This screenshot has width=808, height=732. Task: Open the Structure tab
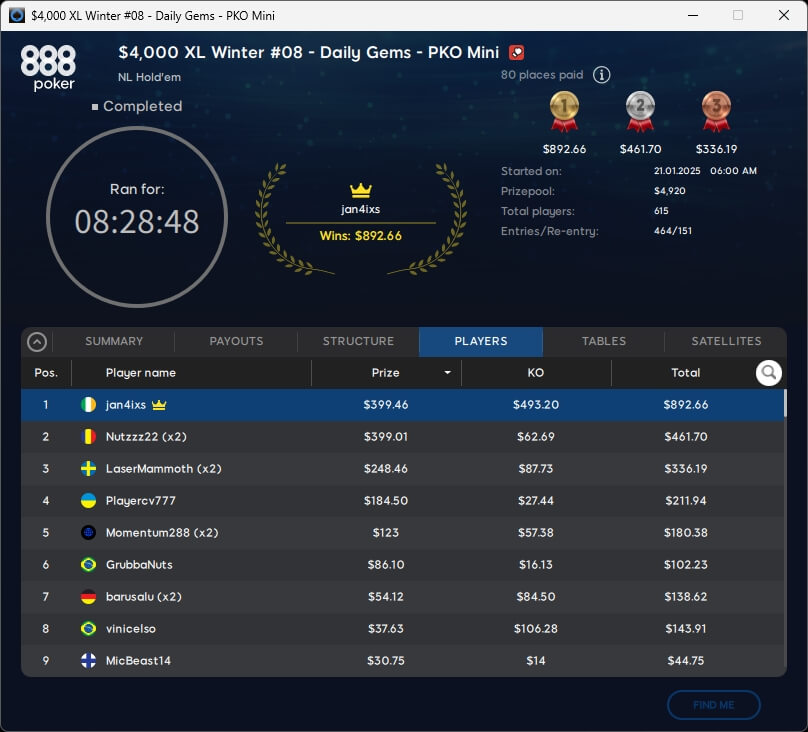[x=358, y=341]
